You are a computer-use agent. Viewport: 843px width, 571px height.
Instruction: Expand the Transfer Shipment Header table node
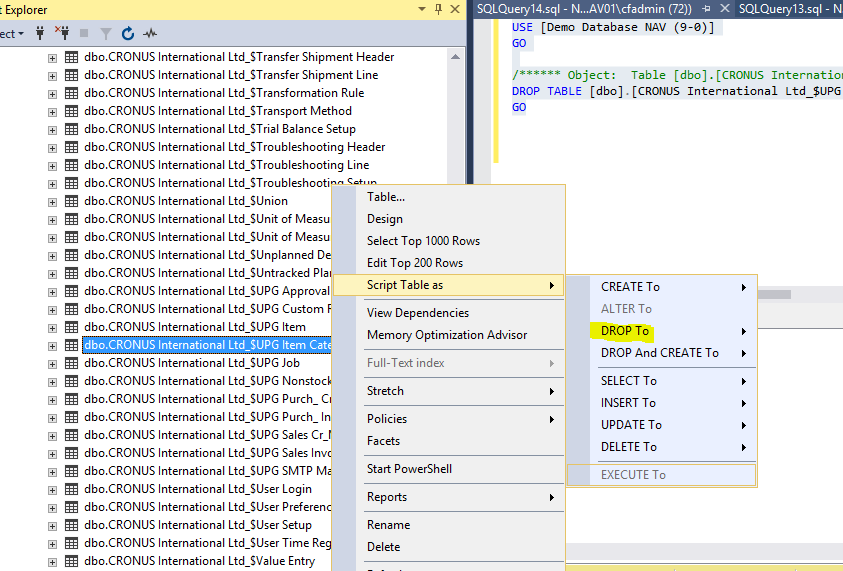coord(52,58)
